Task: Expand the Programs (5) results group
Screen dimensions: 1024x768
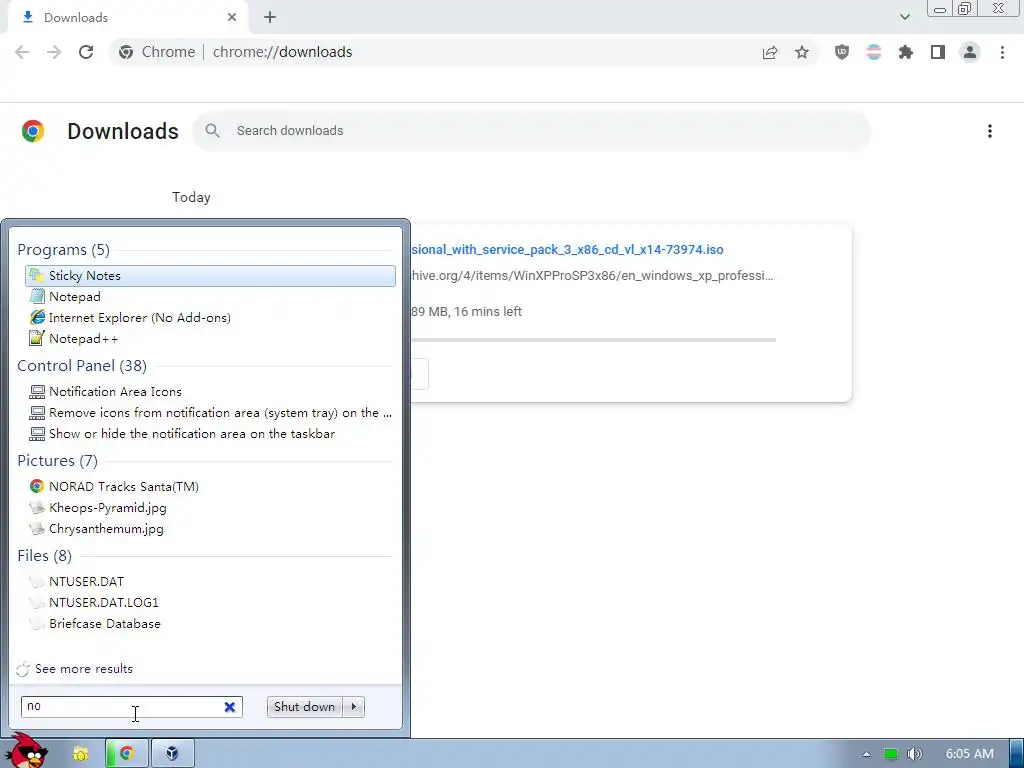Action: (x=63, y=249)
